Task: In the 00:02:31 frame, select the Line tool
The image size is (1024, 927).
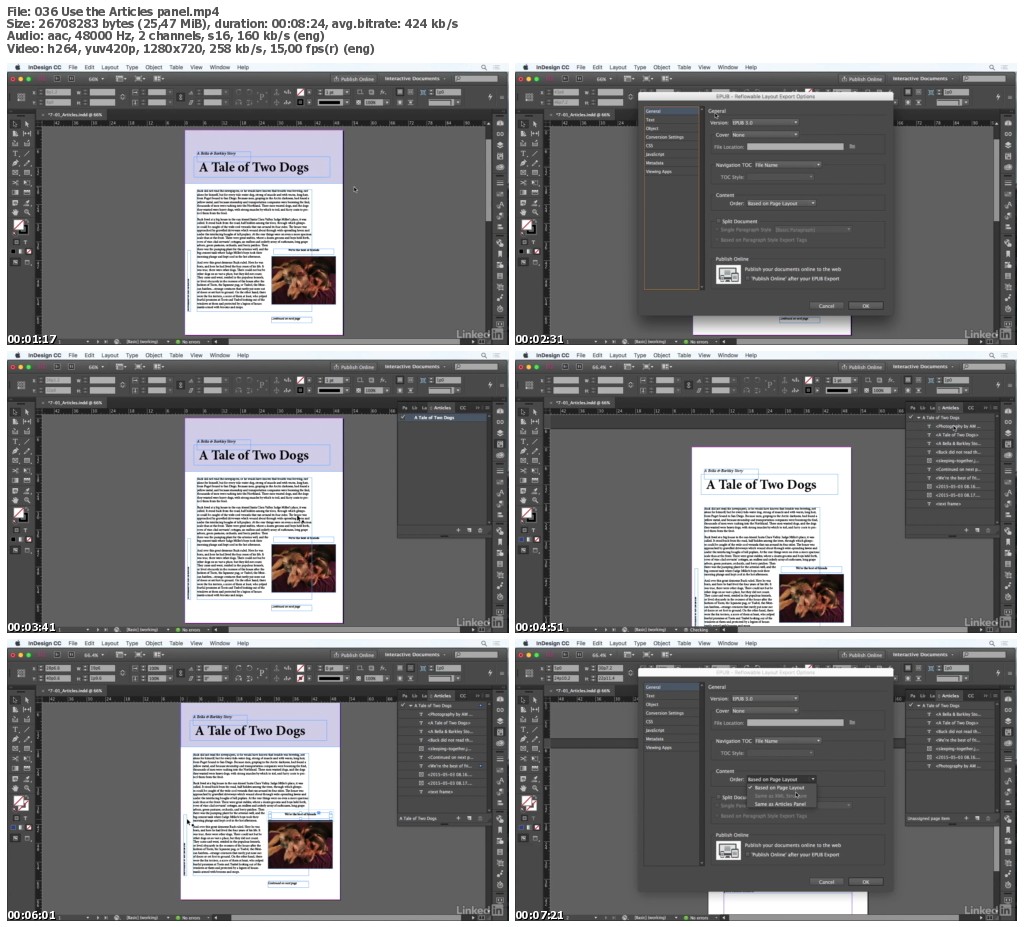Action: coord(535,154)
